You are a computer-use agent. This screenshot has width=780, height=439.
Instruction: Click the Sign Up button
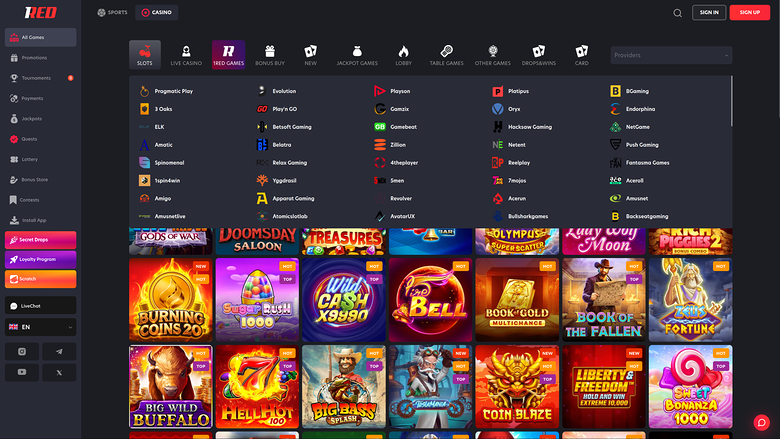coord(750,12)
